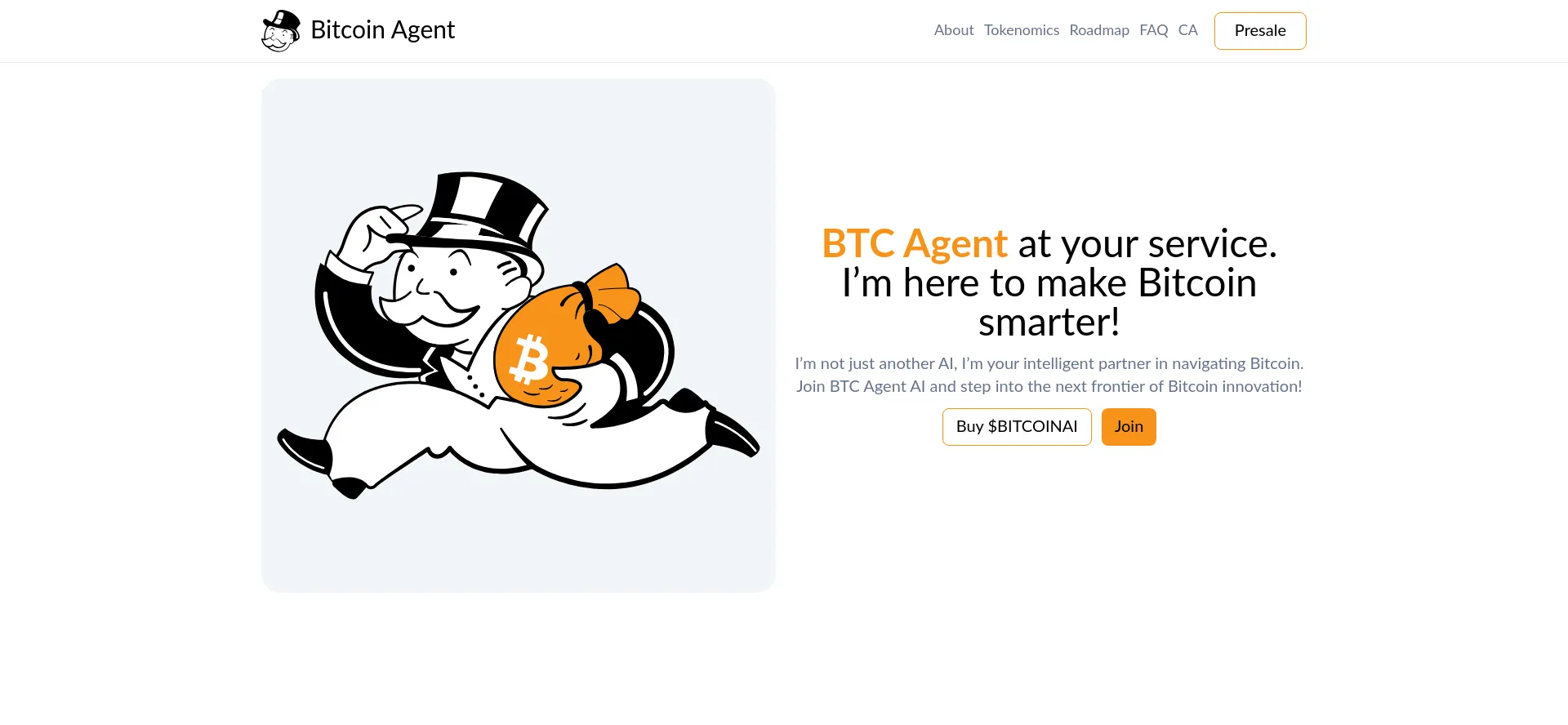Click the orange Join button
1568x725 pixels.
[1129, 427]
